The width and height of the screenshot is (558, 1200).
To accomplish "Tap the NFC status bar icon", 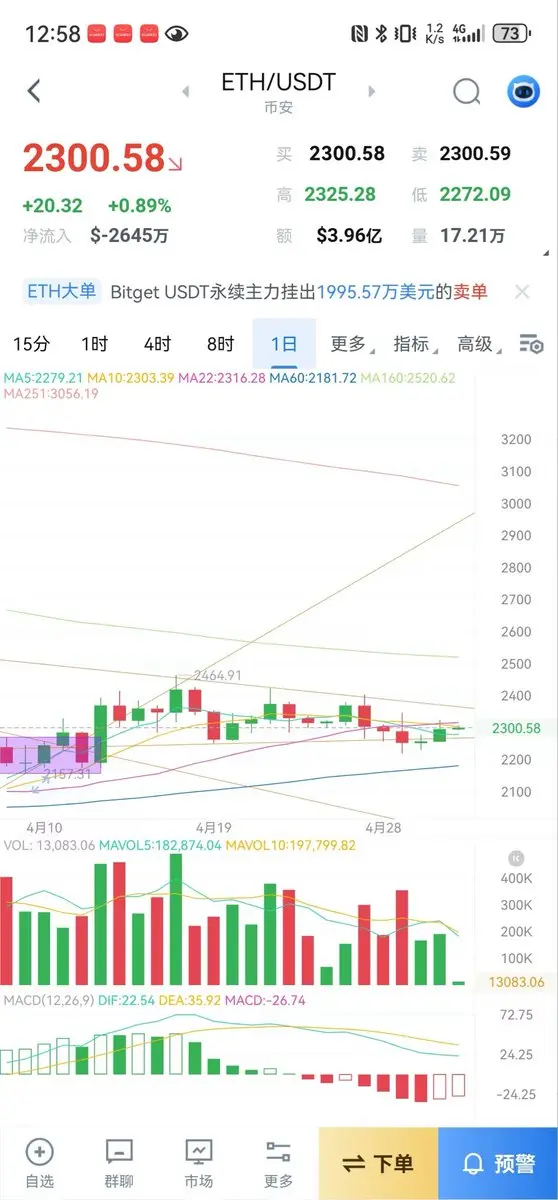I will tap(359, 33).
